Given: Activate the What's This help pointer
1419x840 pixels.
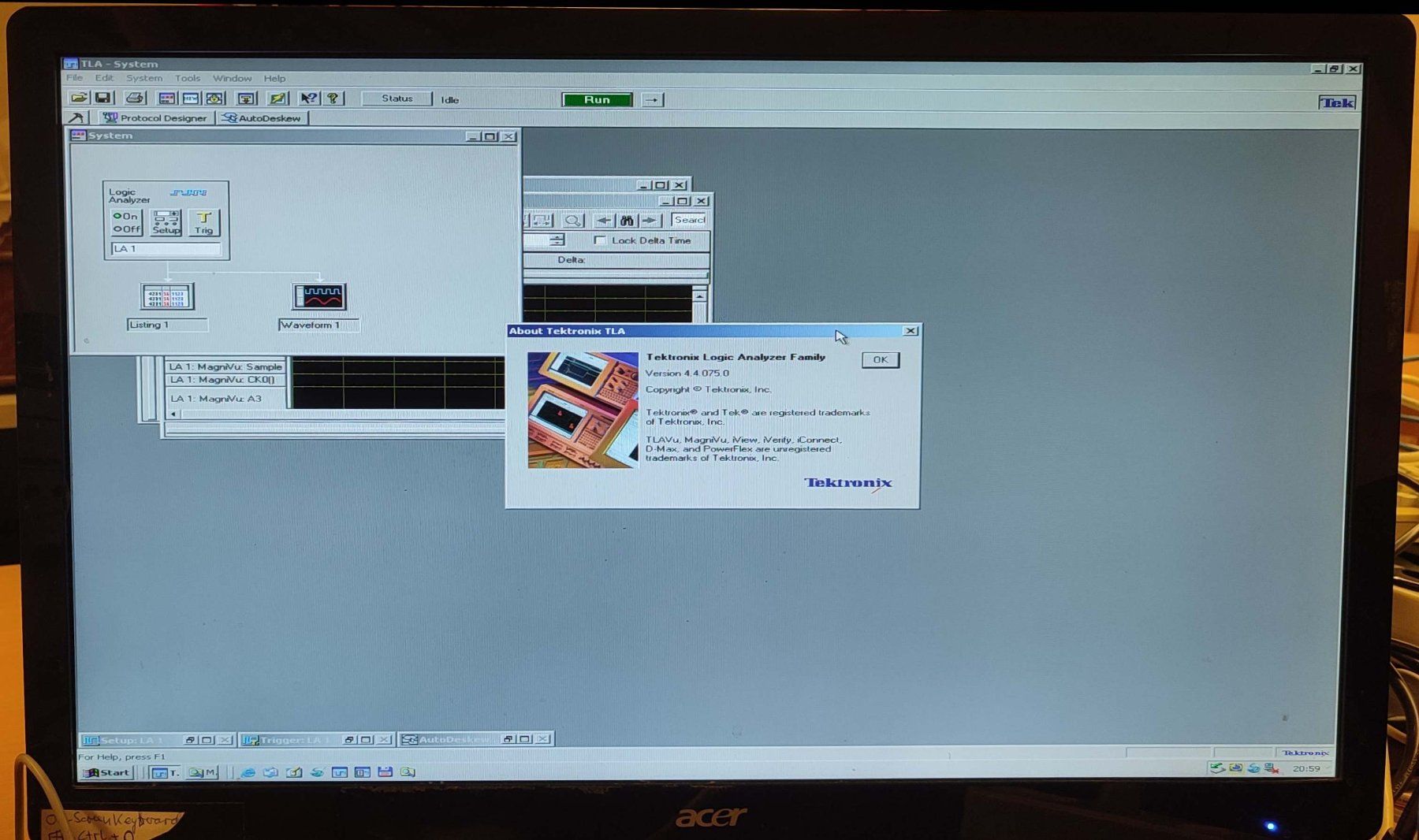Looking at the screenshot, I should 309,98.
